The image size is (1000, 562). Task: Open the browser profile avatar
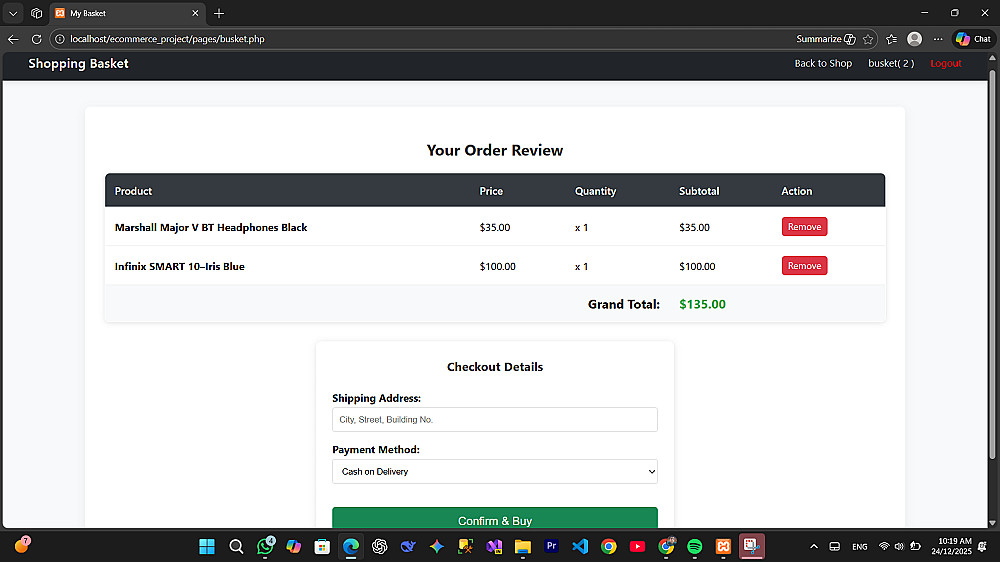click(915, 39)
